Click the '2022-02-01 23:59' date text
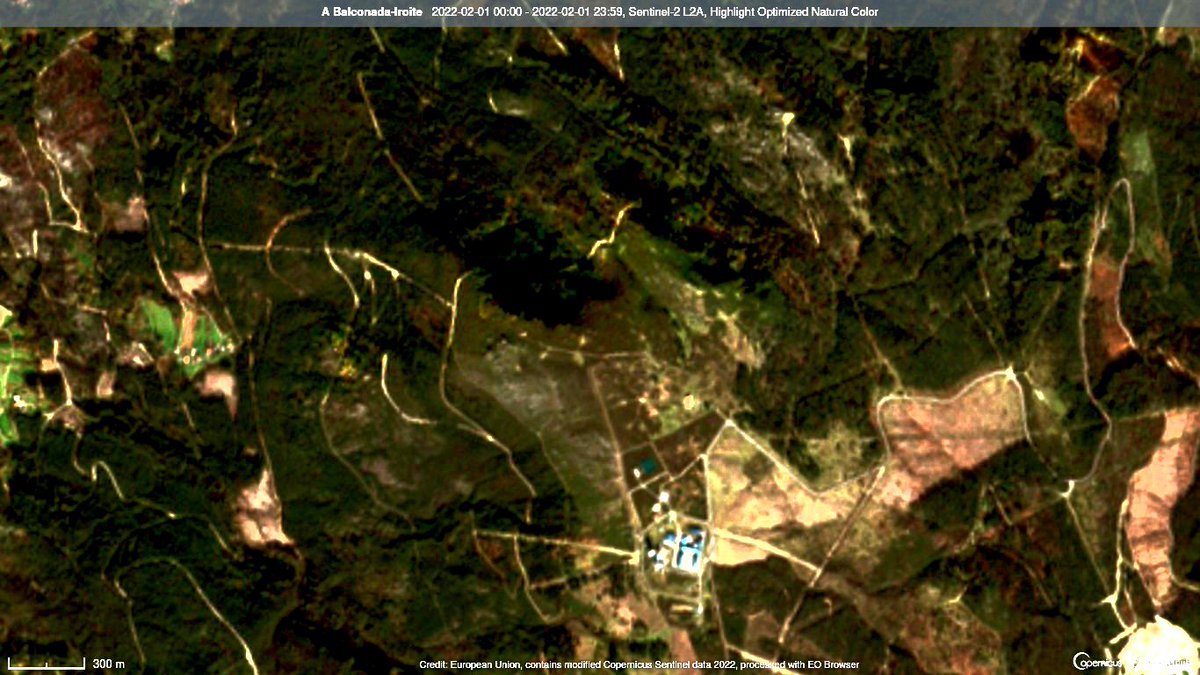Image resolution: width=1200 pixels, height=675 pixels. (x=577, y=12)
